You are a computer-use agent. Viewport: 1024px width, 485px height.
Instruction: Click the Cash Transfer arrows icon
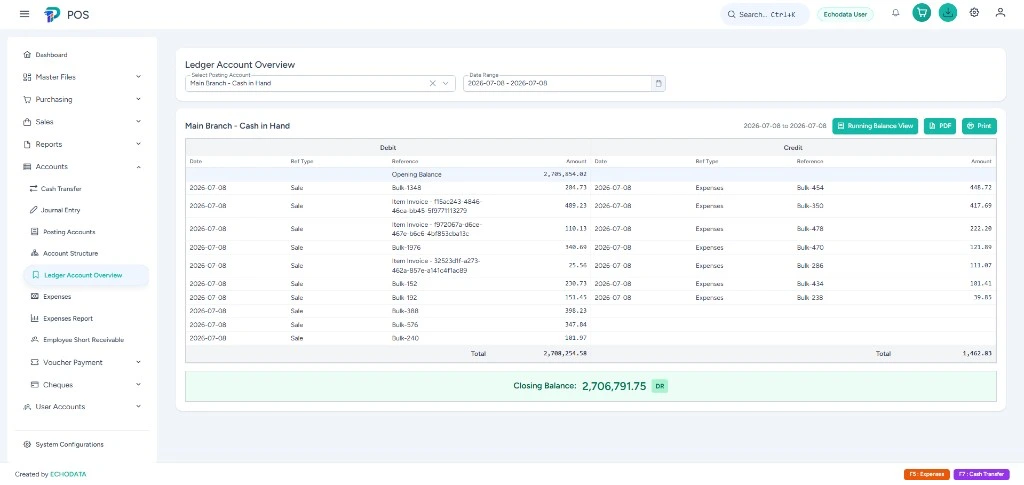pyautogui.click(x=34, y=189)
